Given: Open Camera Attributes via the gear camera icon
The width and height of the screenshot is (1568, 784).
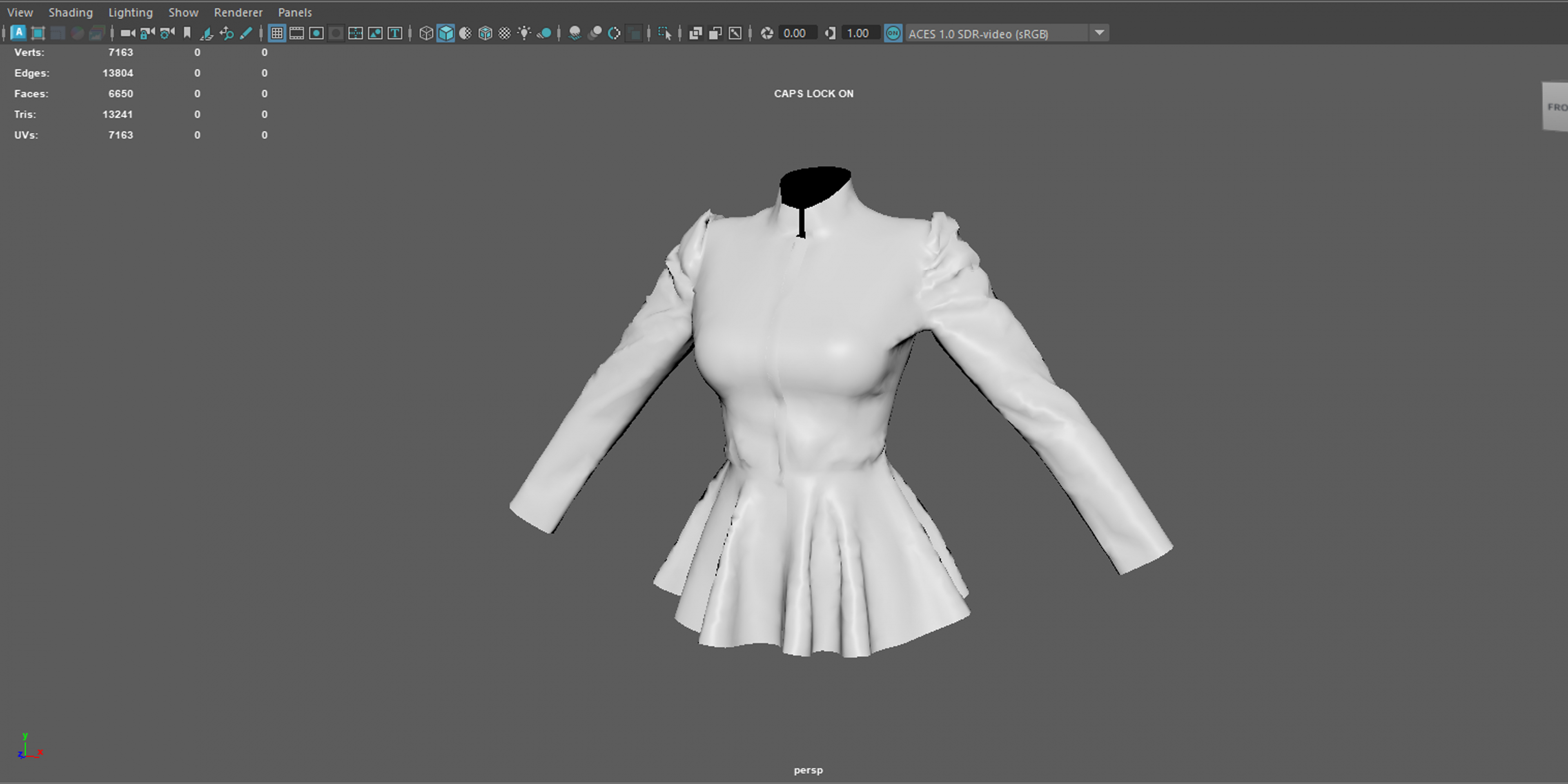Looking at the screenshot, I should click(167, 33).
